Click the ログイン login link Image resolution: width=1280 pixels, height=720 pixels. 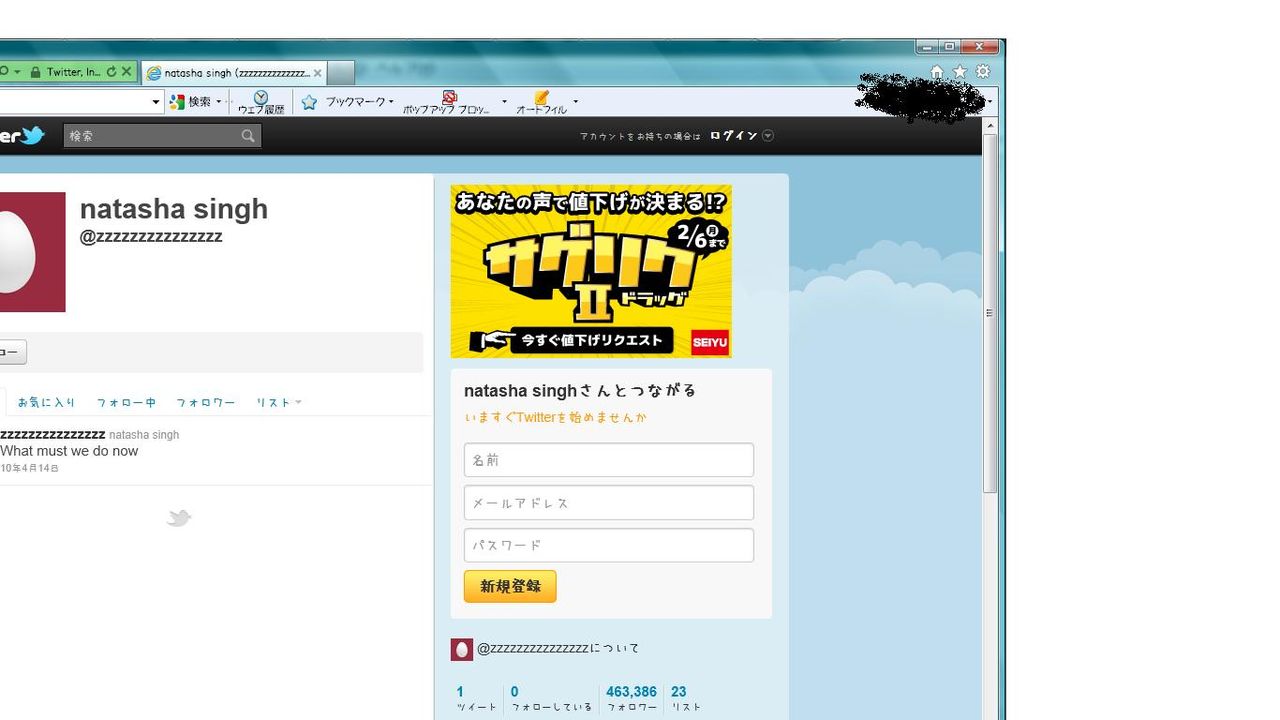(x=734, y=136)
